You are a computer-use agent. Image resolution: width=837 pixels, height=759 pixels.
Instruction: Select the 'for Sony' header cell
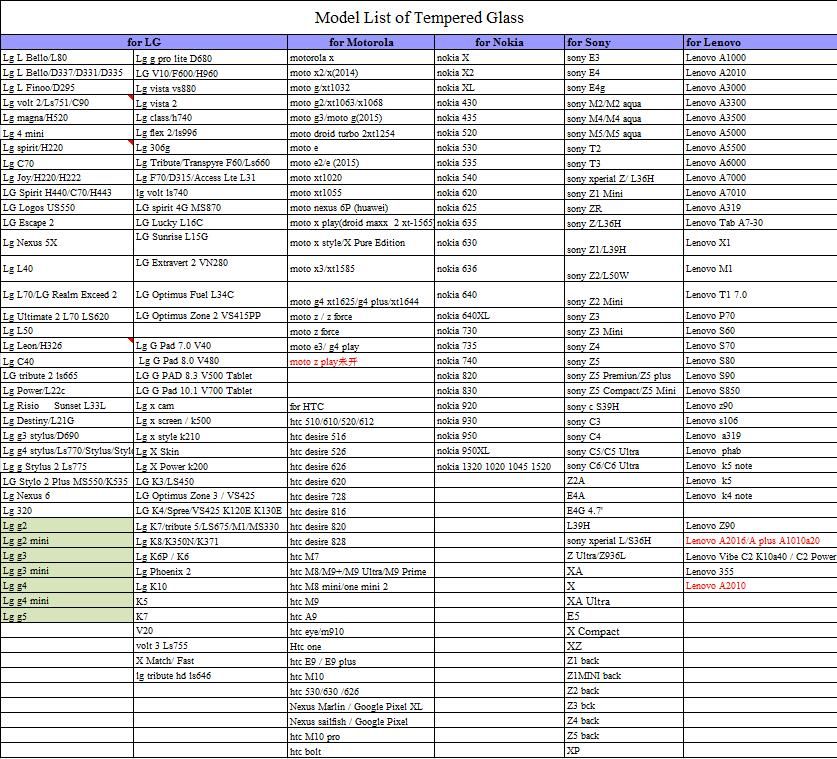click(623, 42)
